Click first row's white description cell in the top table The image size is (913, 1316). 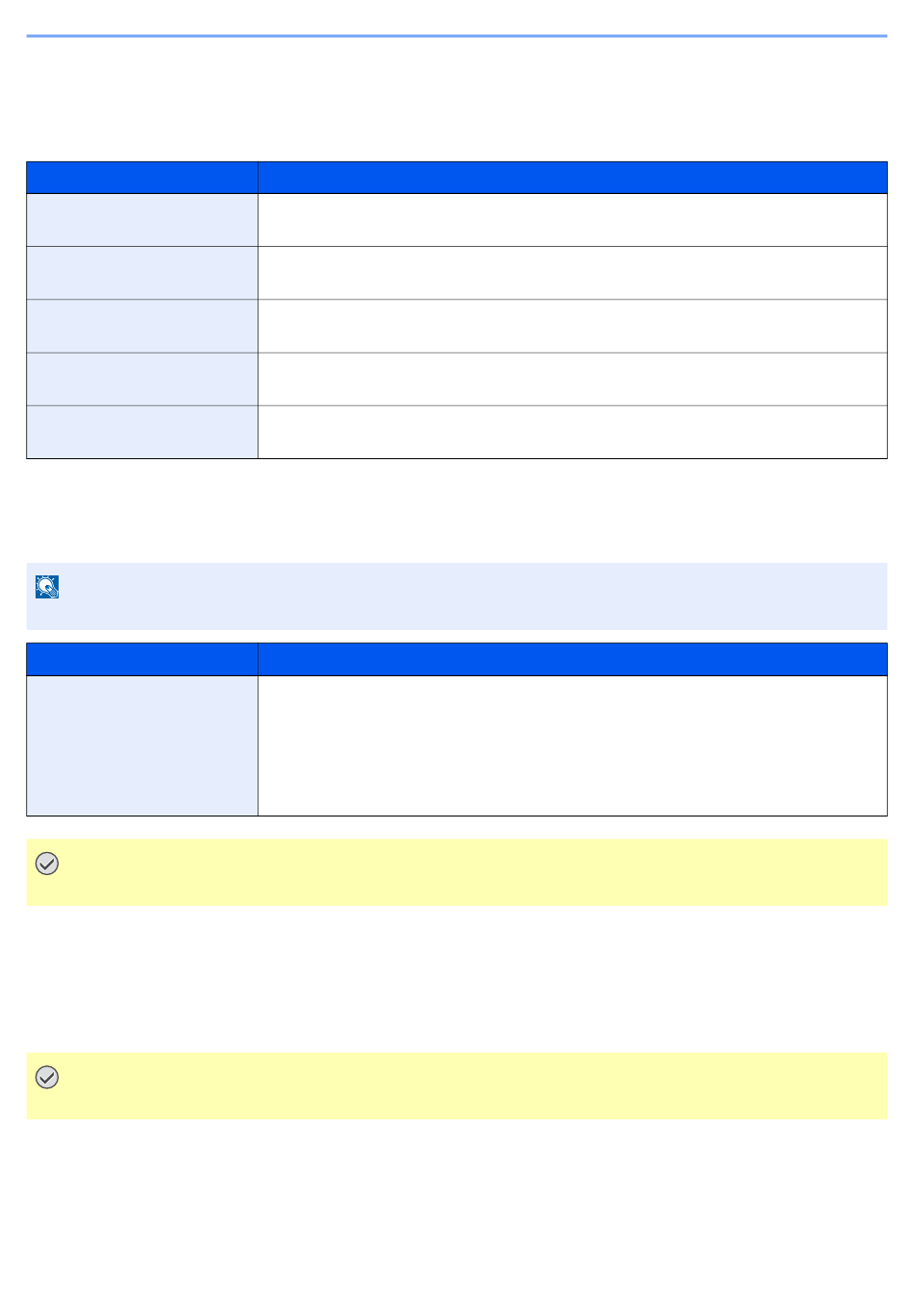tap(573, 220)
